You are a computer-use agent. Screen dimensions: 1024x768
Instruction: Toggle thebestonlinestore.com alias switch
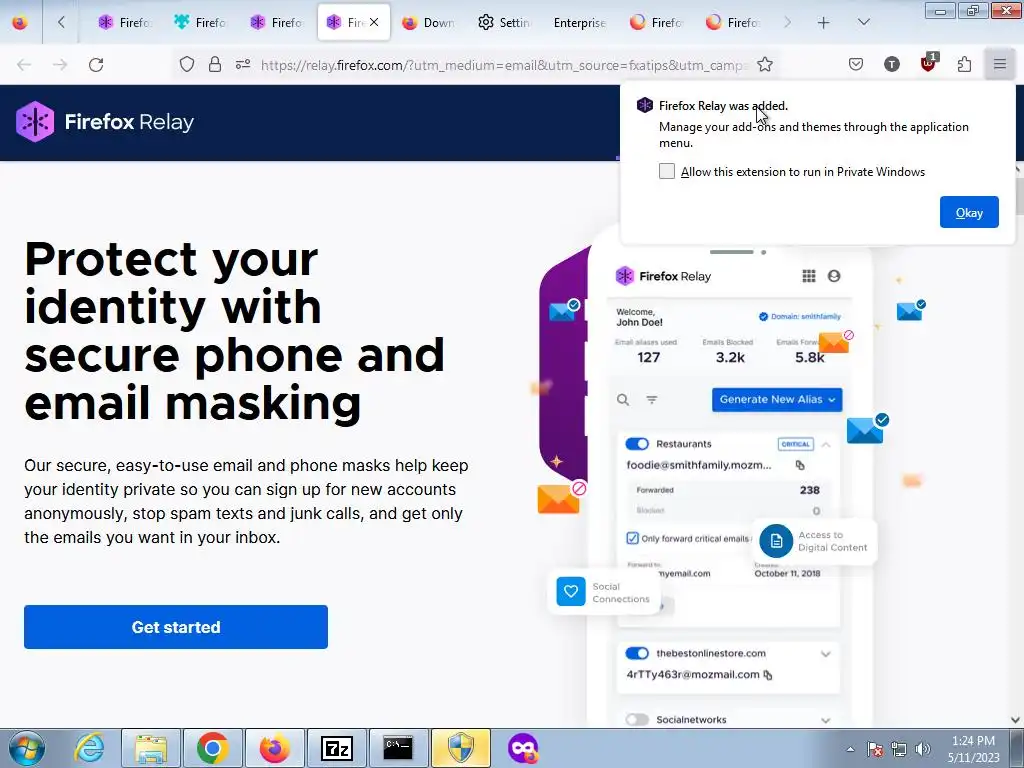coord(637,653)
